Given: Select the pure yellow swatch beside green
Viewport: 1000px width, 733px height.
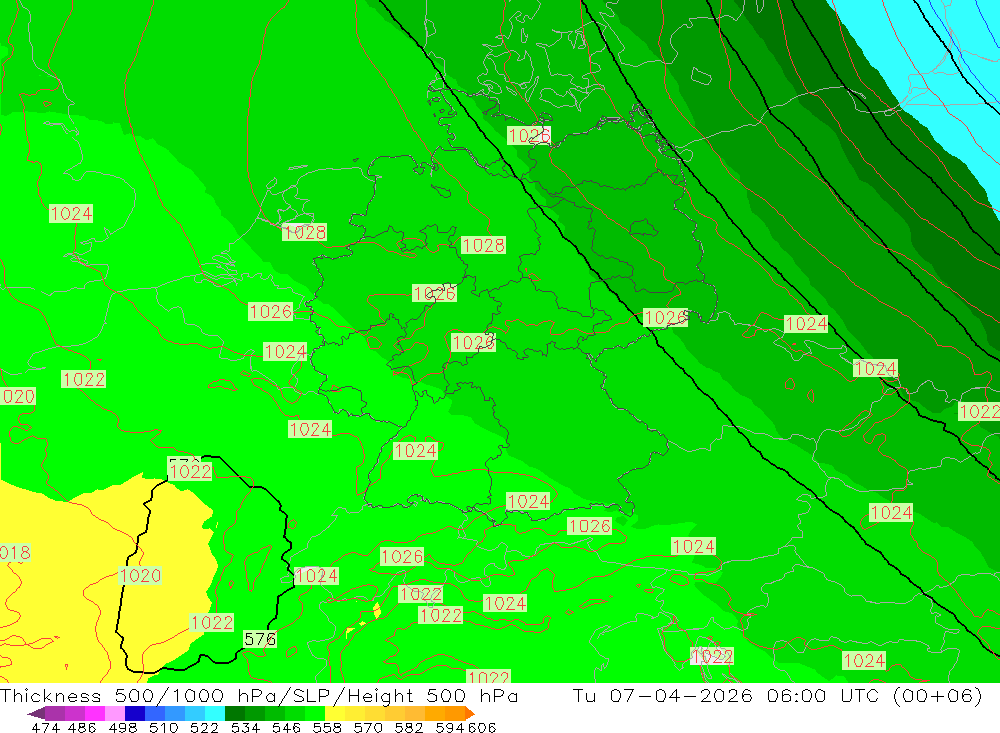Looking at the screenshot, I should click(335, 713).
